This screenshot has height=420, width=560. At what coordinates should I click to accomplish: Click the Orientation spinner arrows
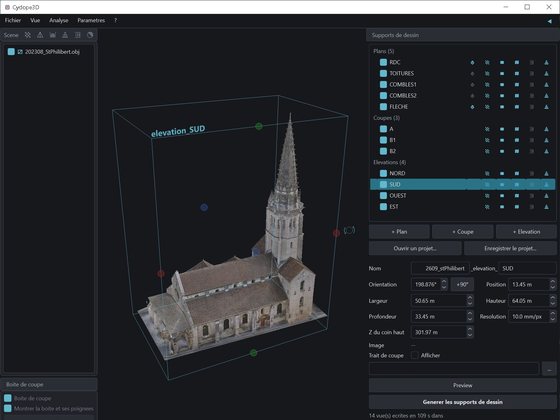(x=444, y=284)
